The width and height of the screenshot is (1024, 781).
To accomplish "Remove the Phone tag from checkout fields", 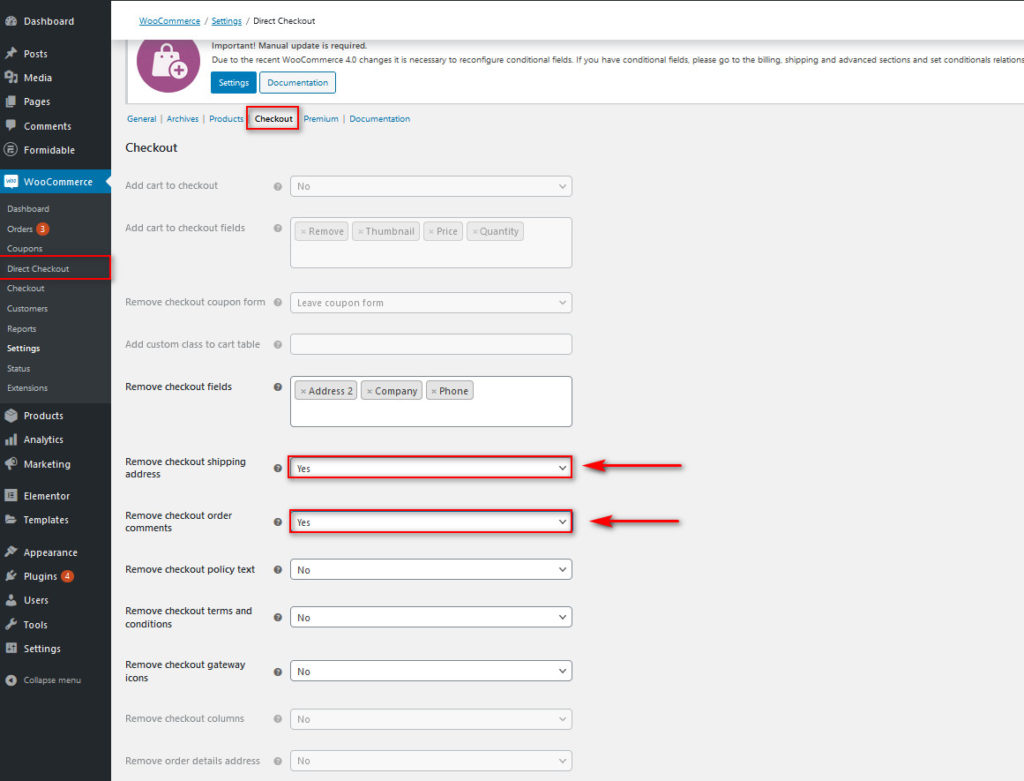I will tap(434, 391).
